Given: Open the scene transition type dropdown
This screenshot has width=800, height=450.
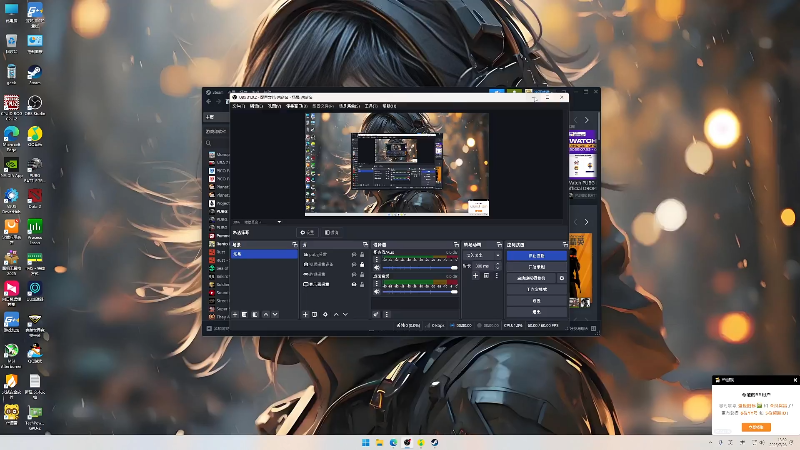Looking at the screenshot, I should pos(482,255).
